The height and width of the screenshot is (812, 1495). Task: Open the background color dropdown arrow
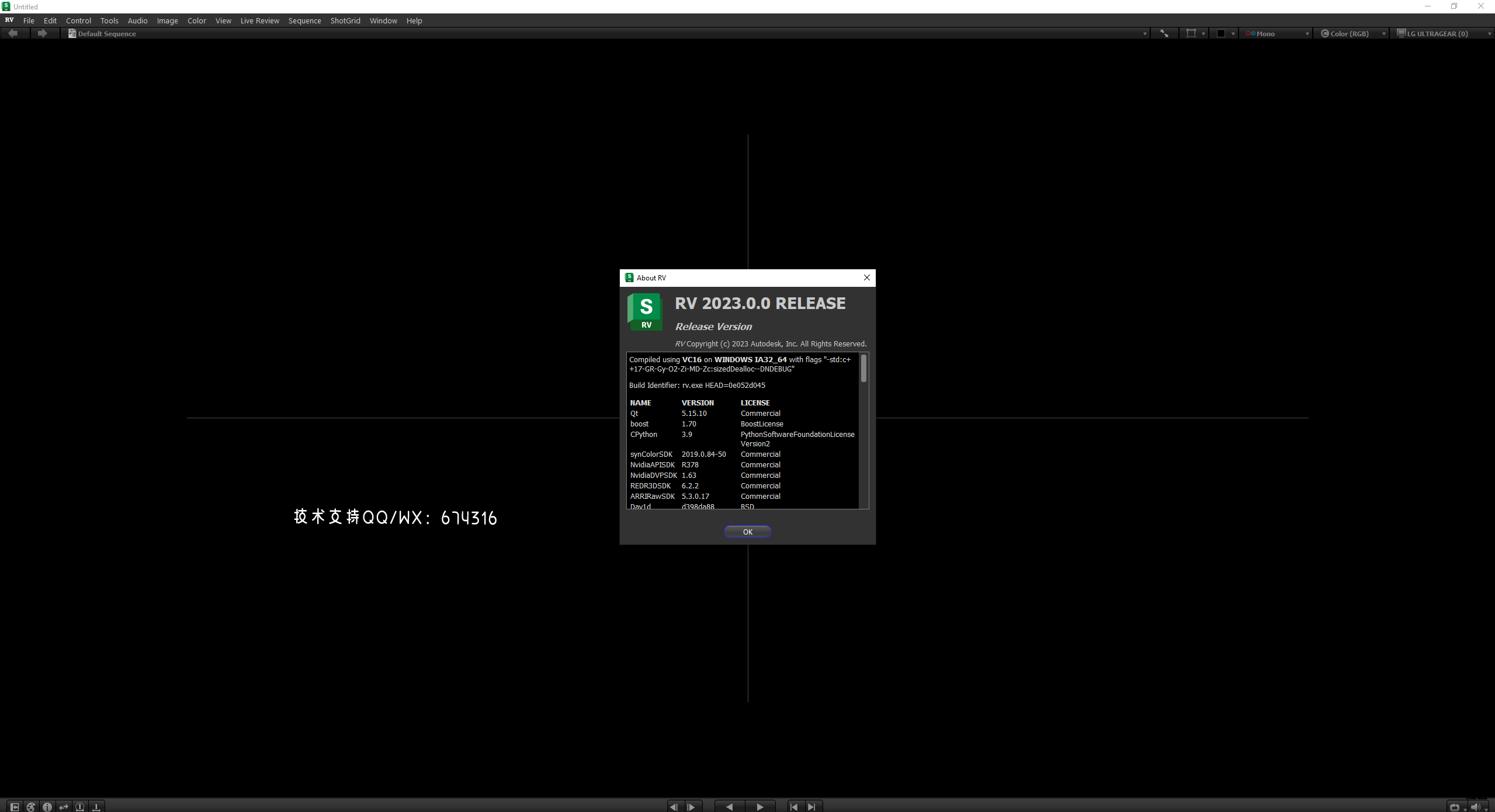(x=1233, y=34)
